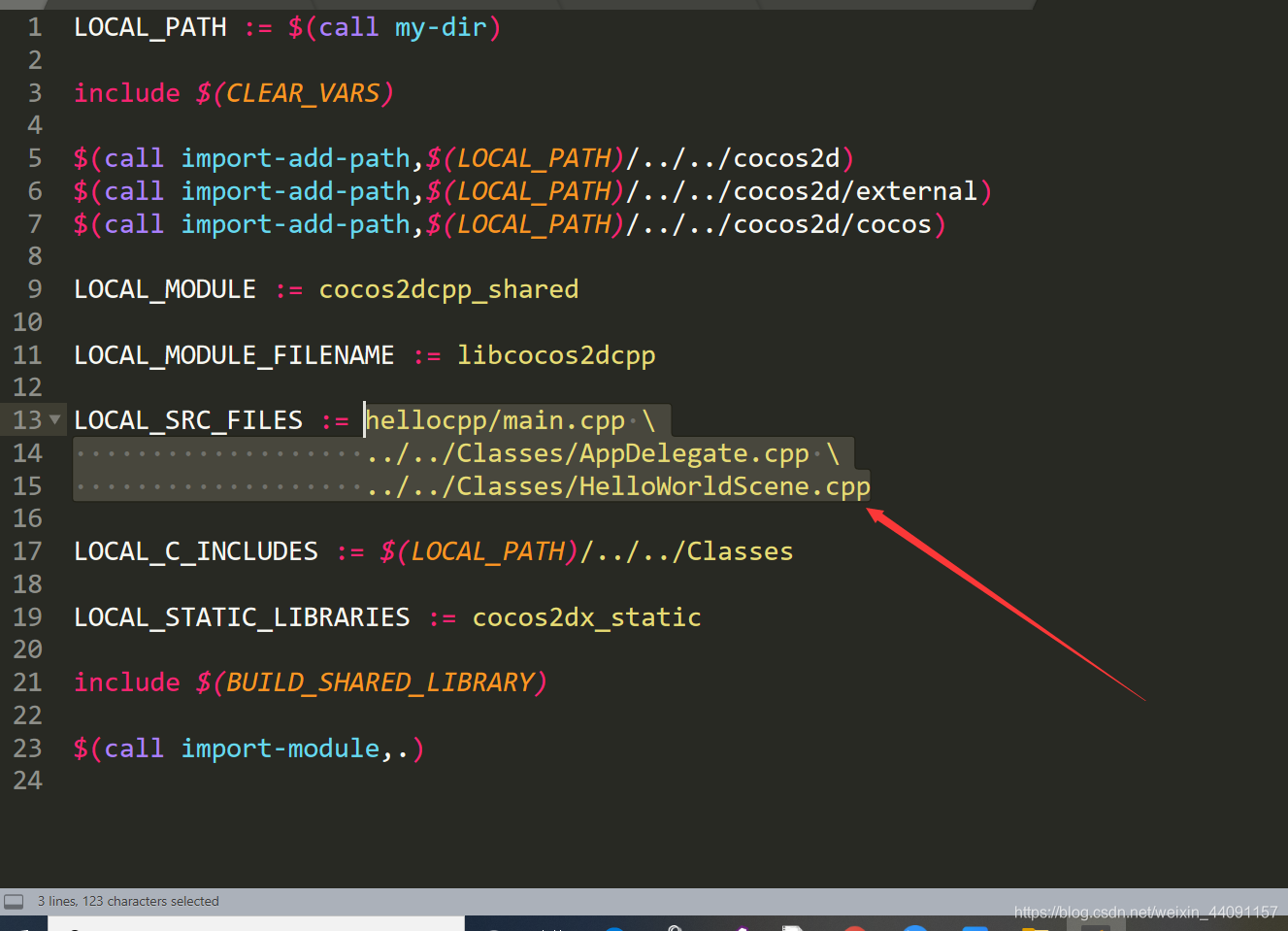
Task: Click line number 19 in the gutter
Action: pyautogui.click(x=28, y=617)
